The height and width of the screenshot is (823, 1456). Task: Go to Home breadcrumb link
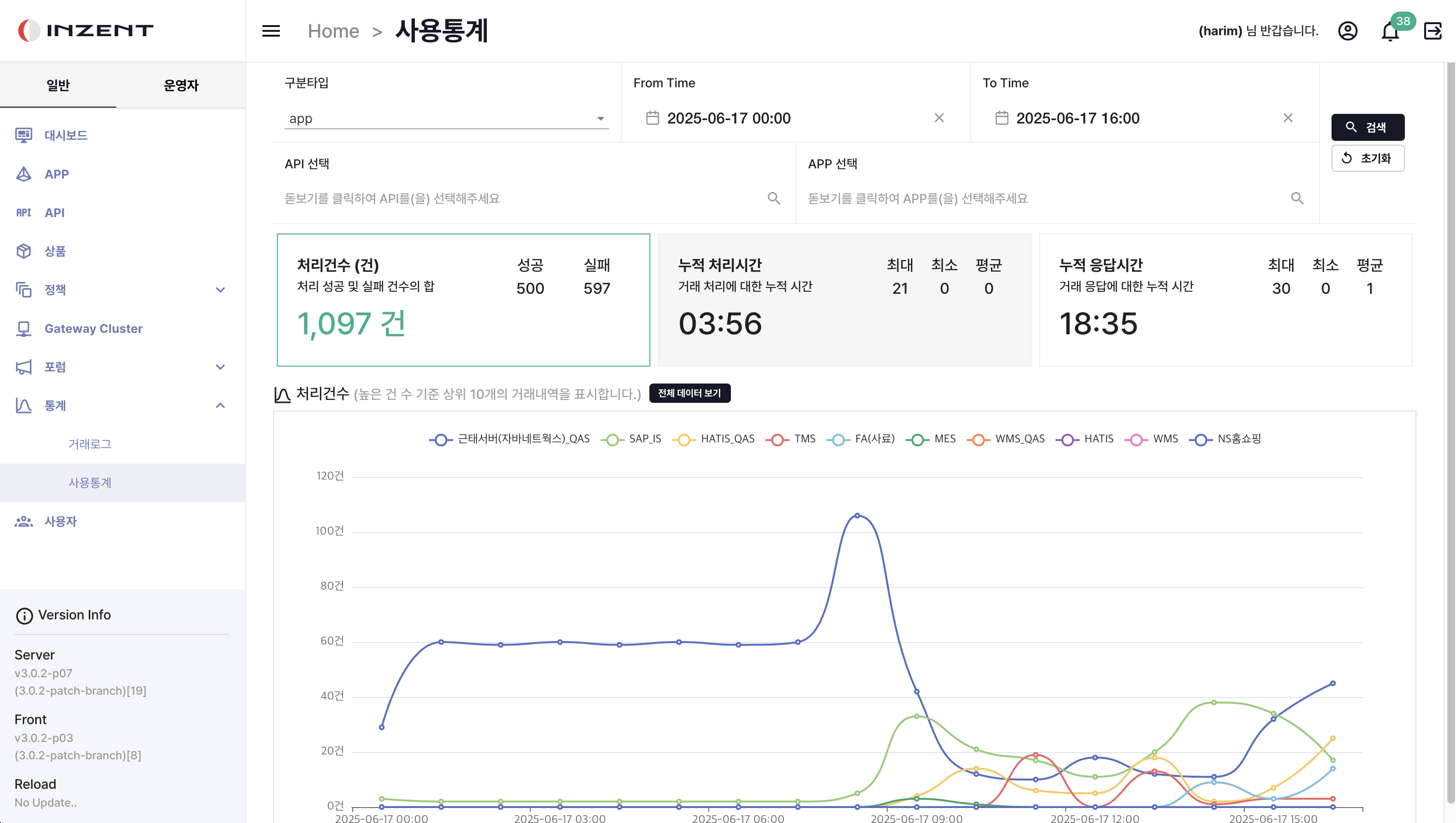click(333, 31)
